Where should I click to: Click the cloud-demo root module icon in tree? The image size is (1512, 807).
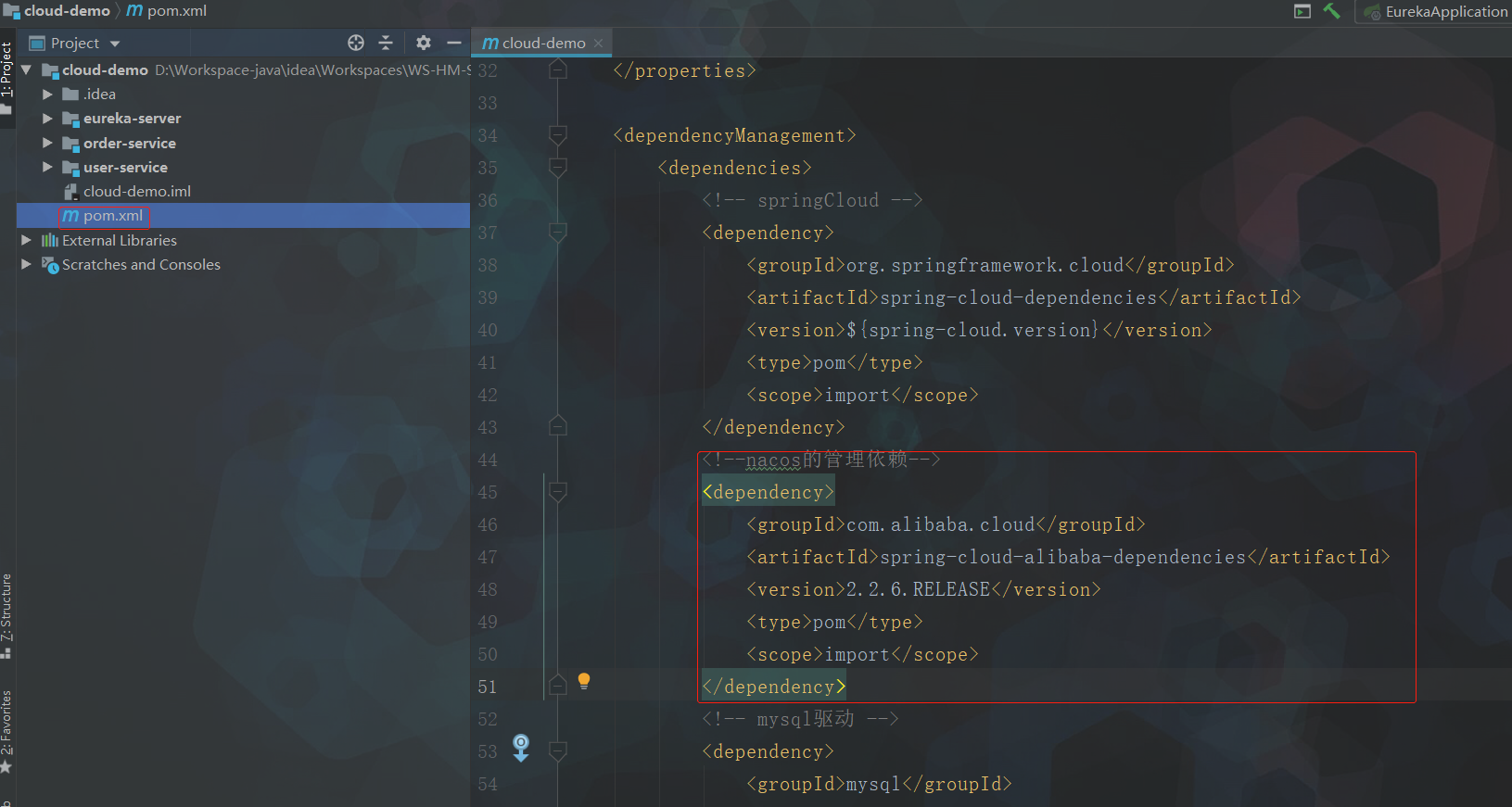(50, 70)
